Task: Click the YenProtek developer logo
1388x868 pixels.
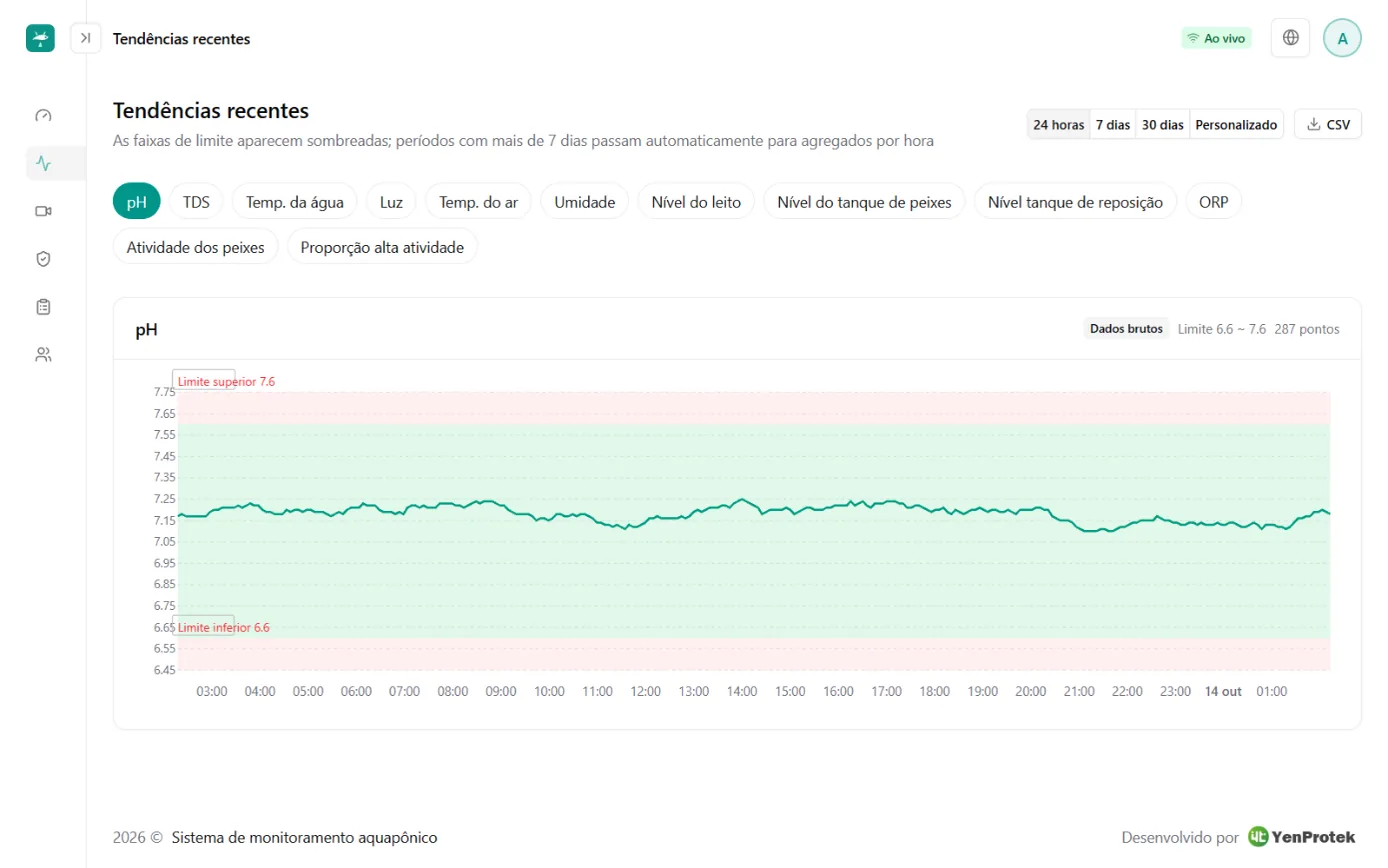Action: coord(1301,837)
